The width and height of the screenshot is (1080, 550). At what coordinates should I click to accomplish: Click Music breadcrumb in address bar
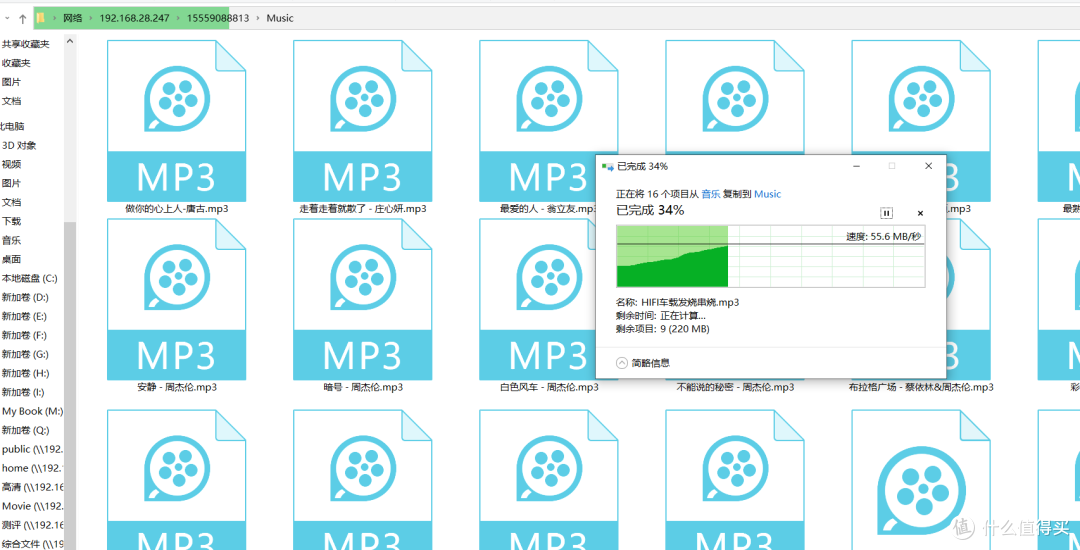point(280,19)
